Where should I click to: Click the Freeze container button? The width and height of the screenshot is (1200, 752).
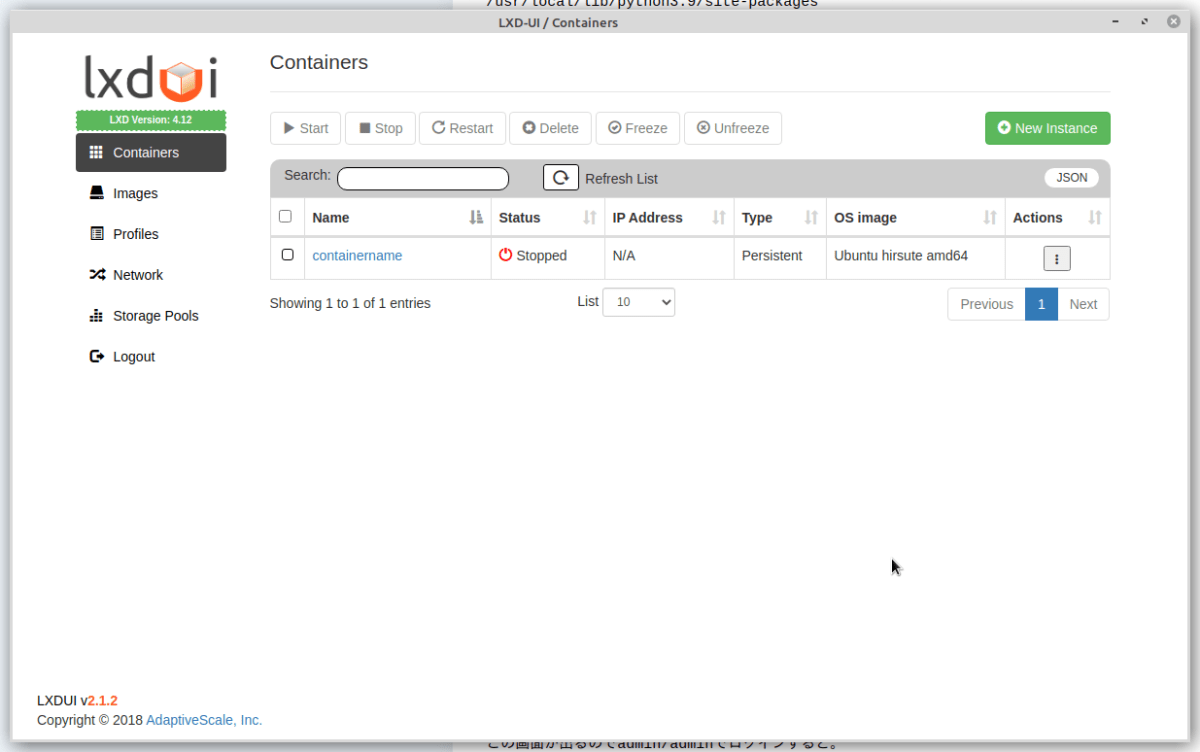click(x=638, y=128)
